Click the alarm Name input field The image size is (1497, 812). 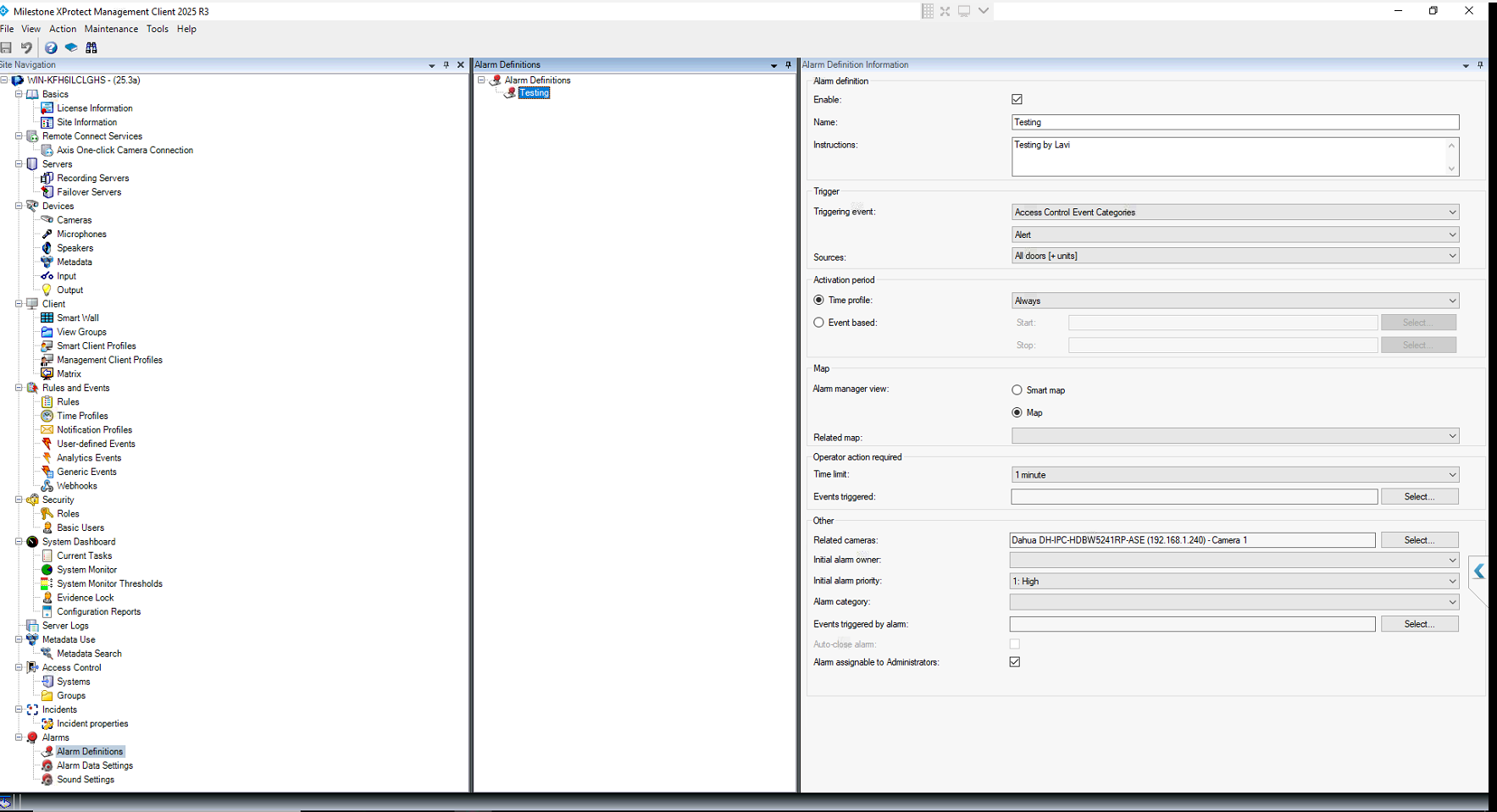tap(1234, 123)
